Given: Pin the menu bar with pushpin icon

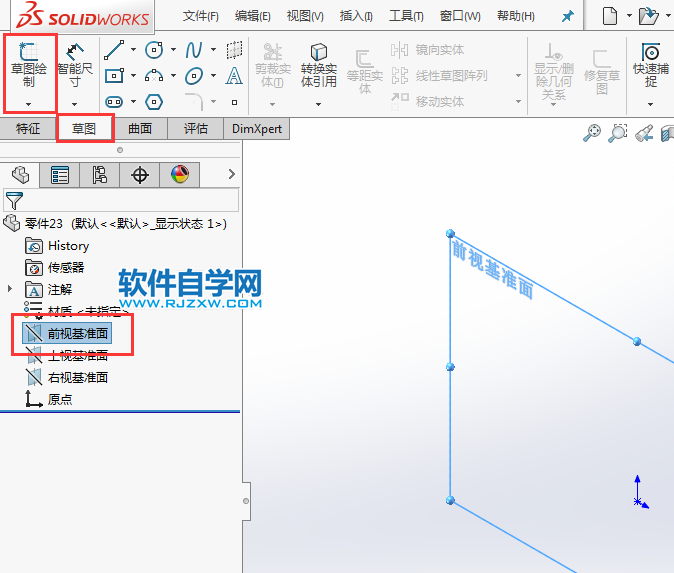Looking at the screenshot, I should pos(568,16).
